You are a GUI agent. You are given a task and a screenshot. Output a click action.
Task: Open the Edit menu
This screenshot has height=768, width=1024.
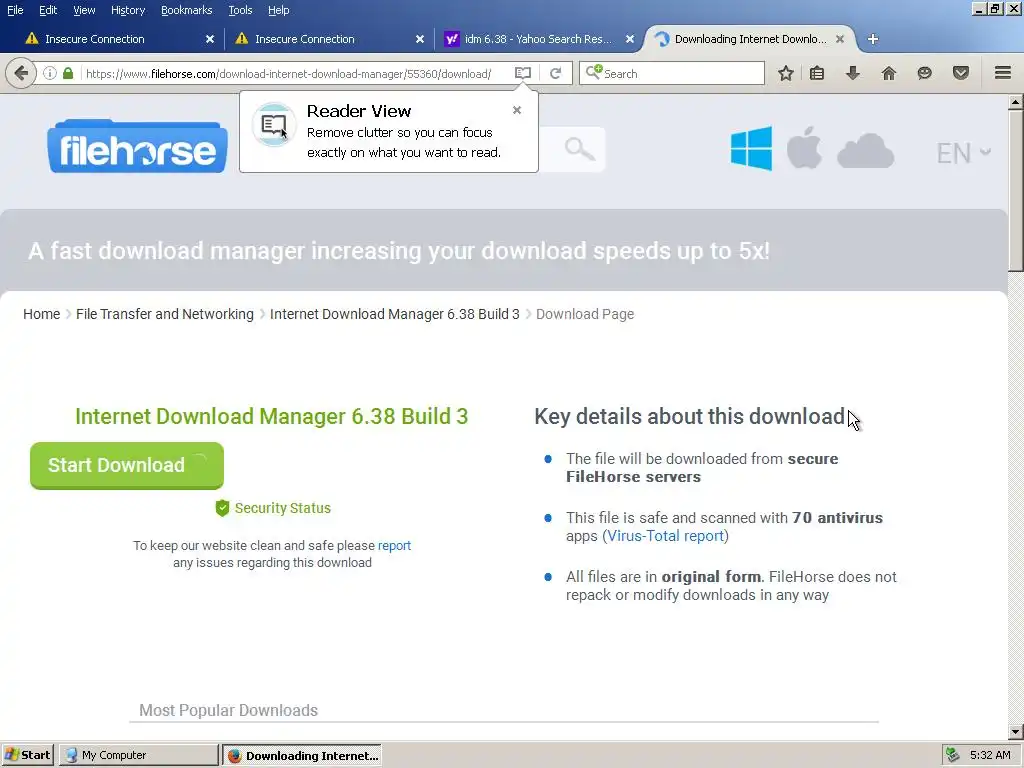click(48, 10)
